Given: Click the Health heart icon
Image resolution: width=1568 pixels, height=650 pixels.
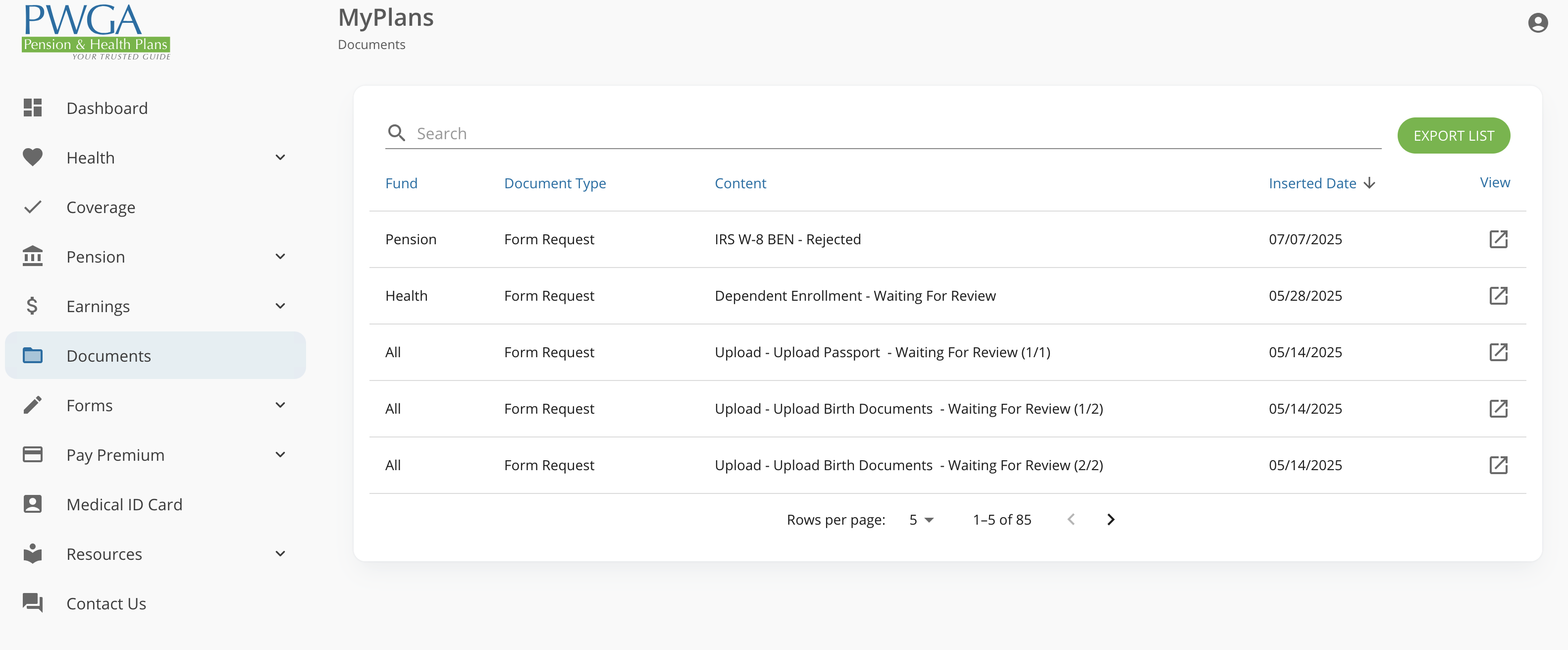Looking at the screenshot, I should 32,157.
